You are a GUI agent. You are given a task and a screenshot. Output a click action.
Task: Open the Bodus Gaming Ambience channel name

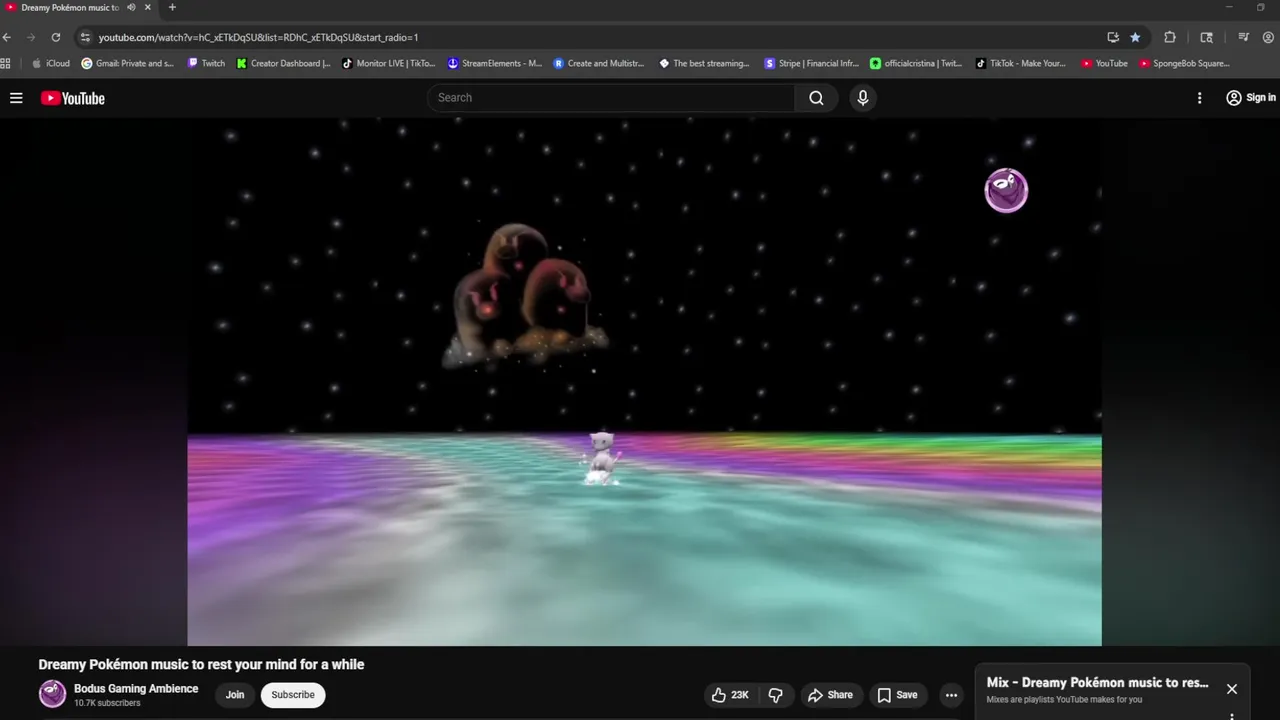[x=136, y=688]
